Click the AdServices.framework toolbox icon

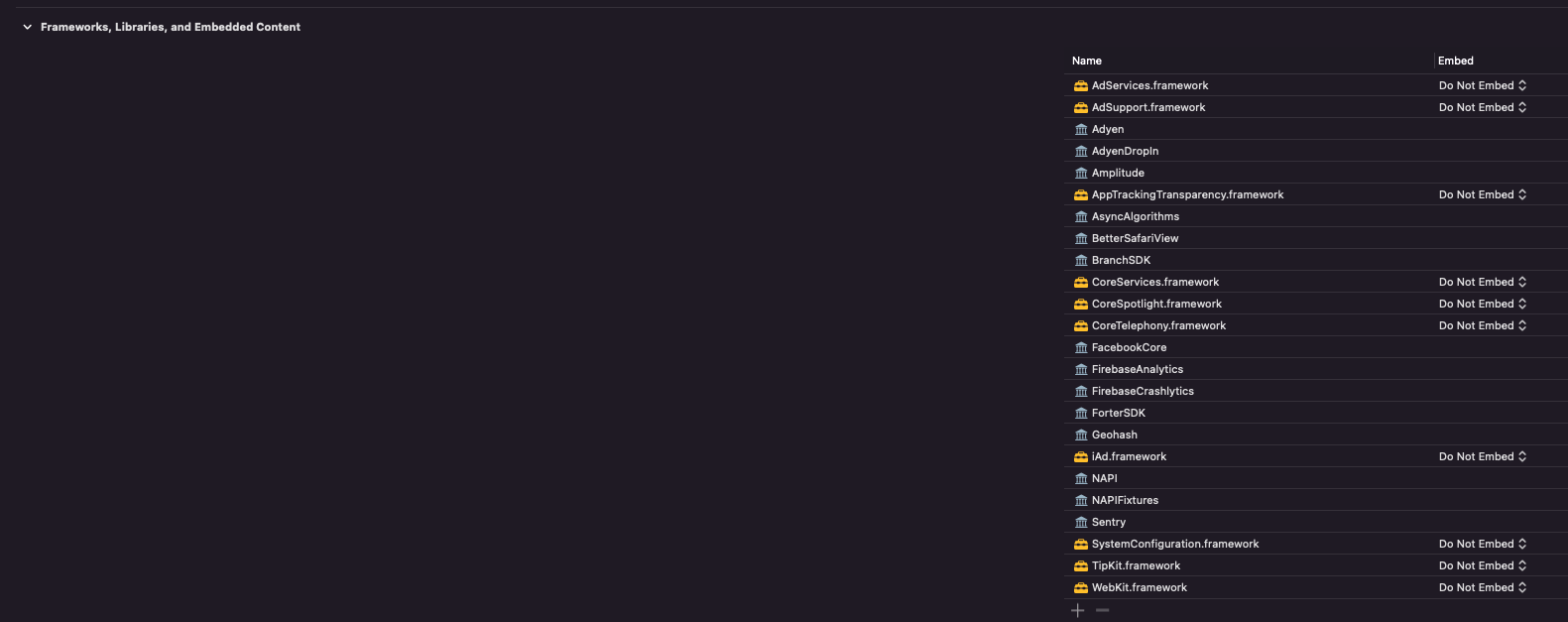coord(1081,86)
